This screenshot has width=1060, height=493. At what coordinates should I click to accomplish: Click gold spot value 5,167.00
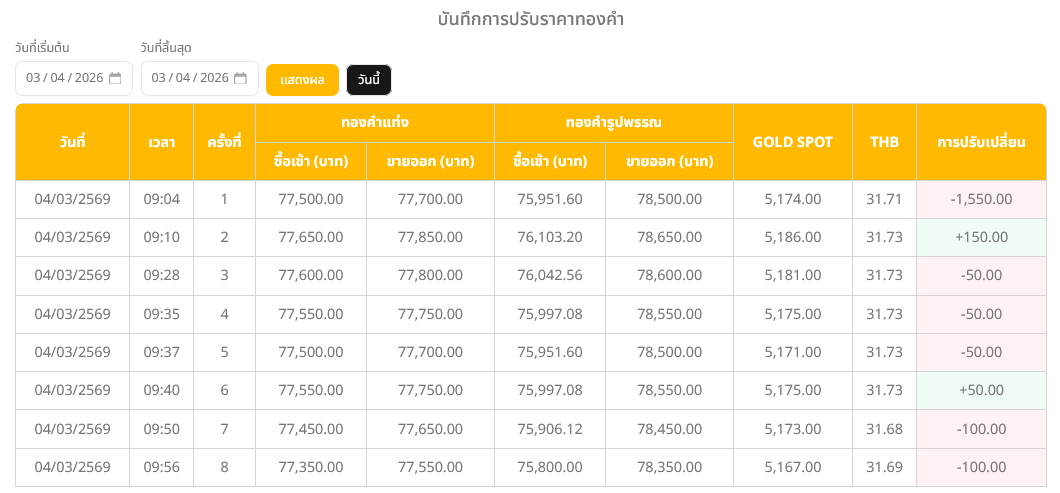792,467
